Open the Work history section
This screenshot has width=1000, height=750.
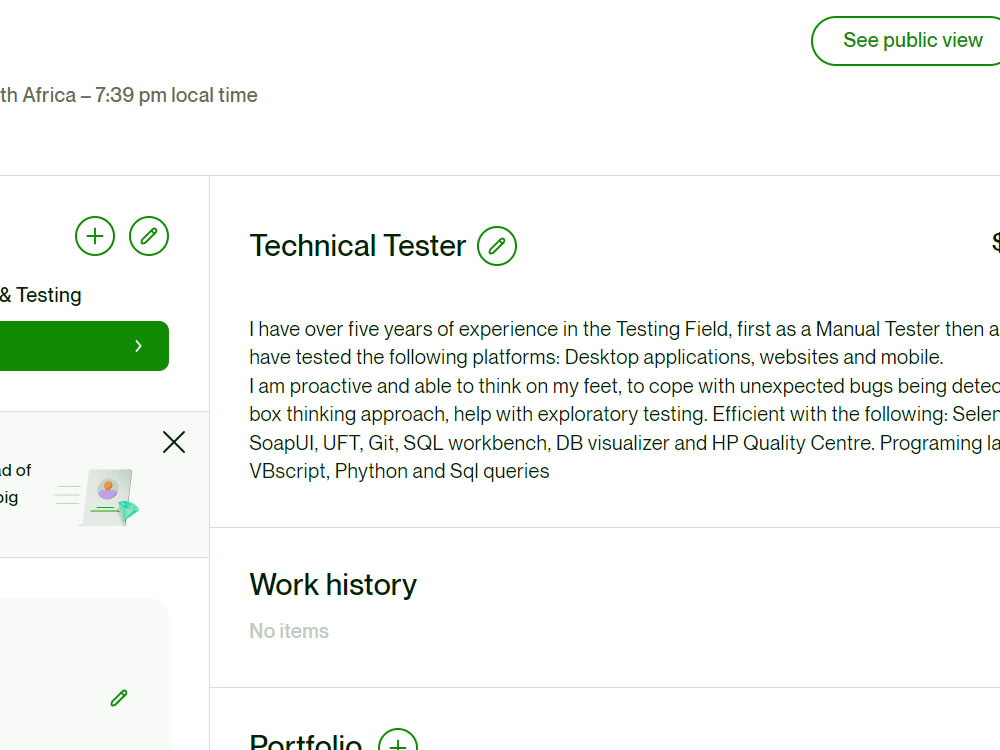point(333,584)
